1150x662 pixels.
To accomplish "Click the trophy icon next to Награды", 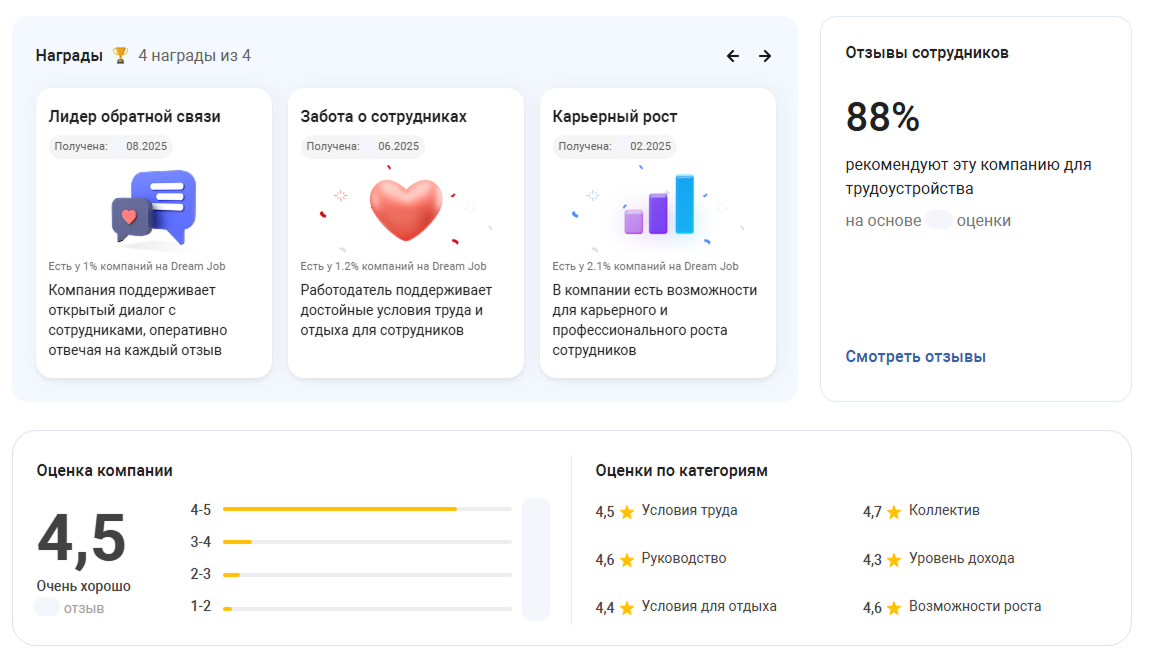I will pyautogui.click(x=120, y=56).
